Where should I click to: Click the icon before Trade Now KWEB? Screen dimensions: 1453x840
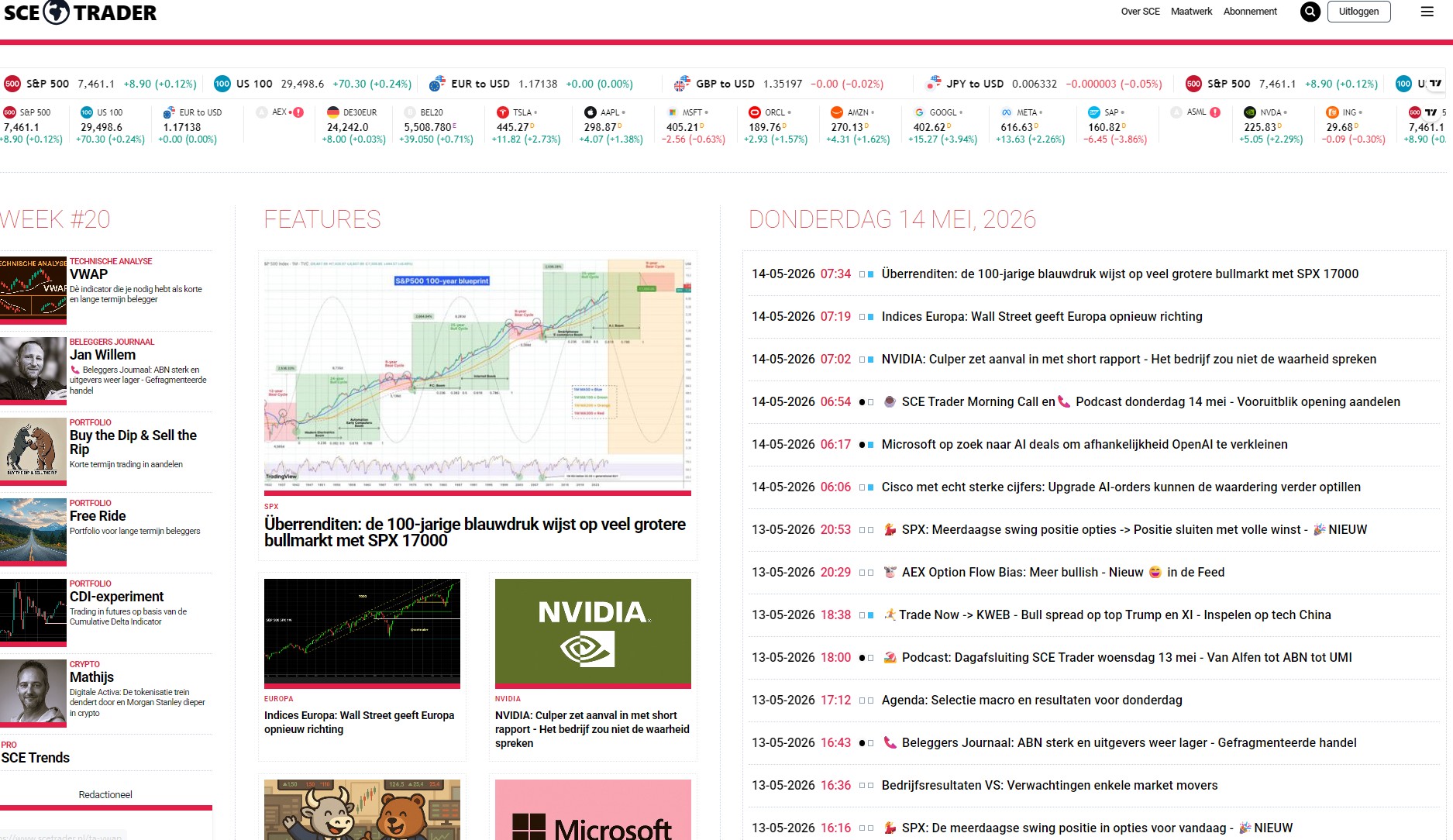coord(890,615)
